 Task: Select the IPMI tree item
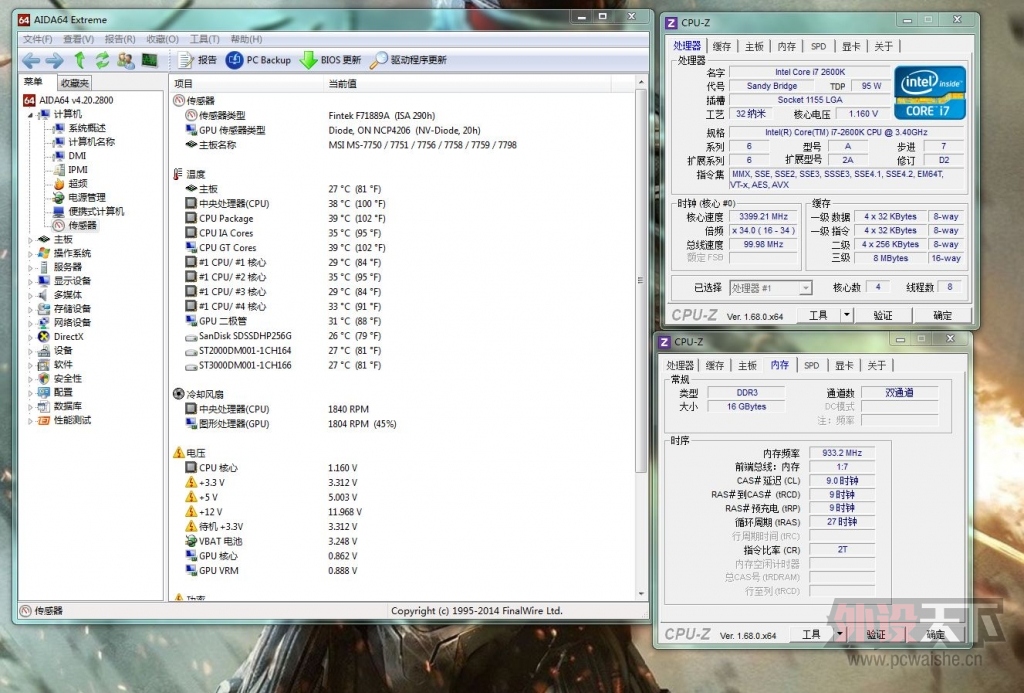click(70, 169)
